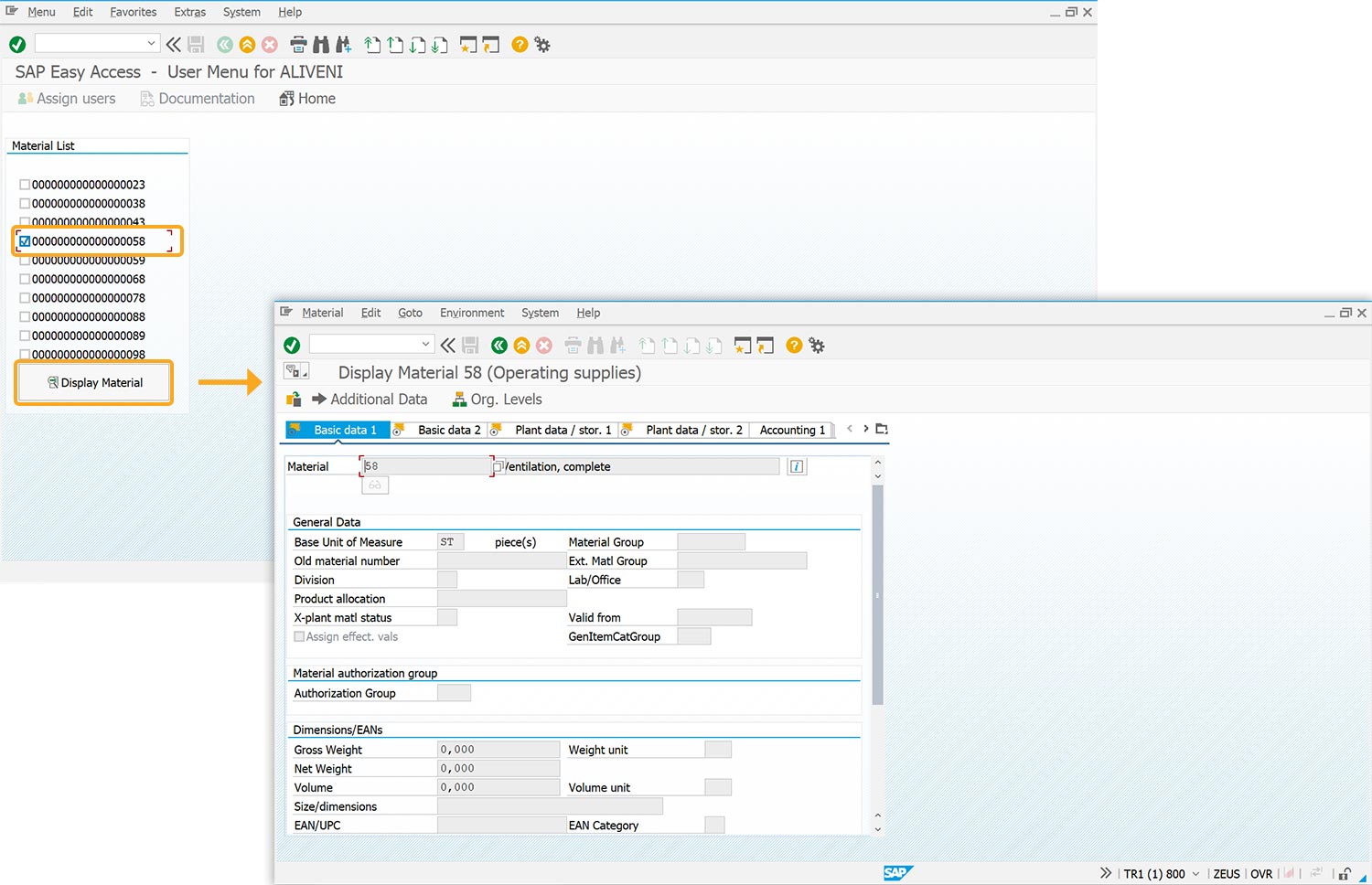This screenshot has width=1372, height=885.
Task: Open Goto menu in Display Material window
Action: (410, 313)
